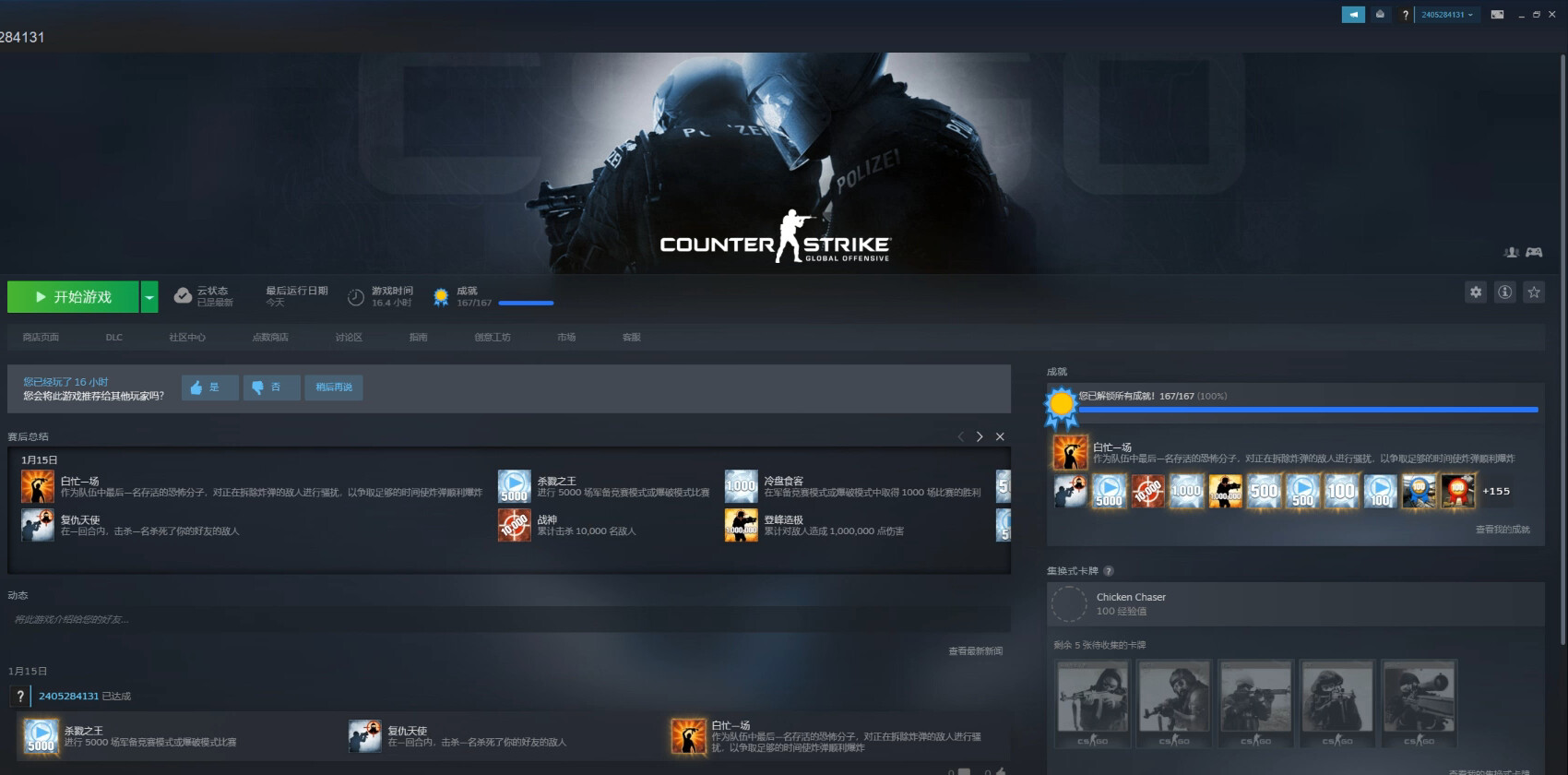The width and height of the screenshot is (1568, 775).
Task: Click 复仇天使 icon in the activity feed
Action: click(x=365, y=736)
